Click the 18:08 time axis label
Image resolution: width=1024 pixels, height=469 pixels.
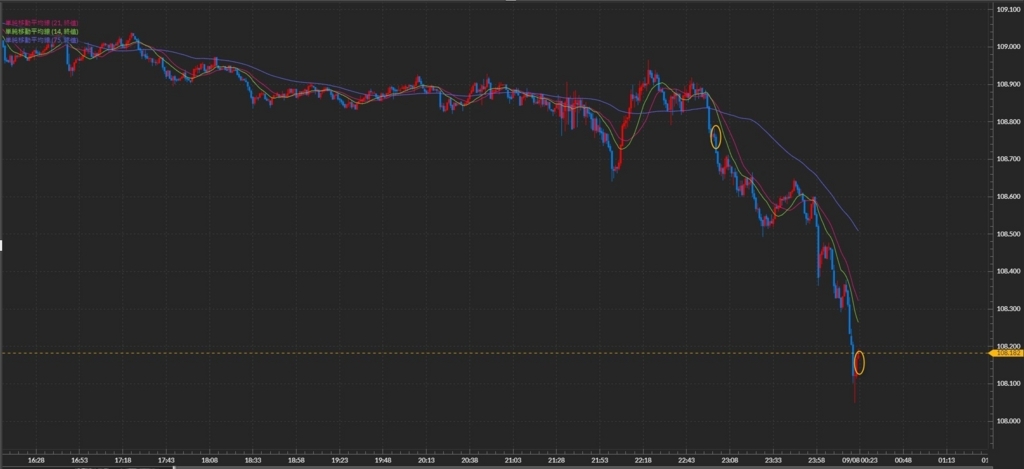[210, 460]
